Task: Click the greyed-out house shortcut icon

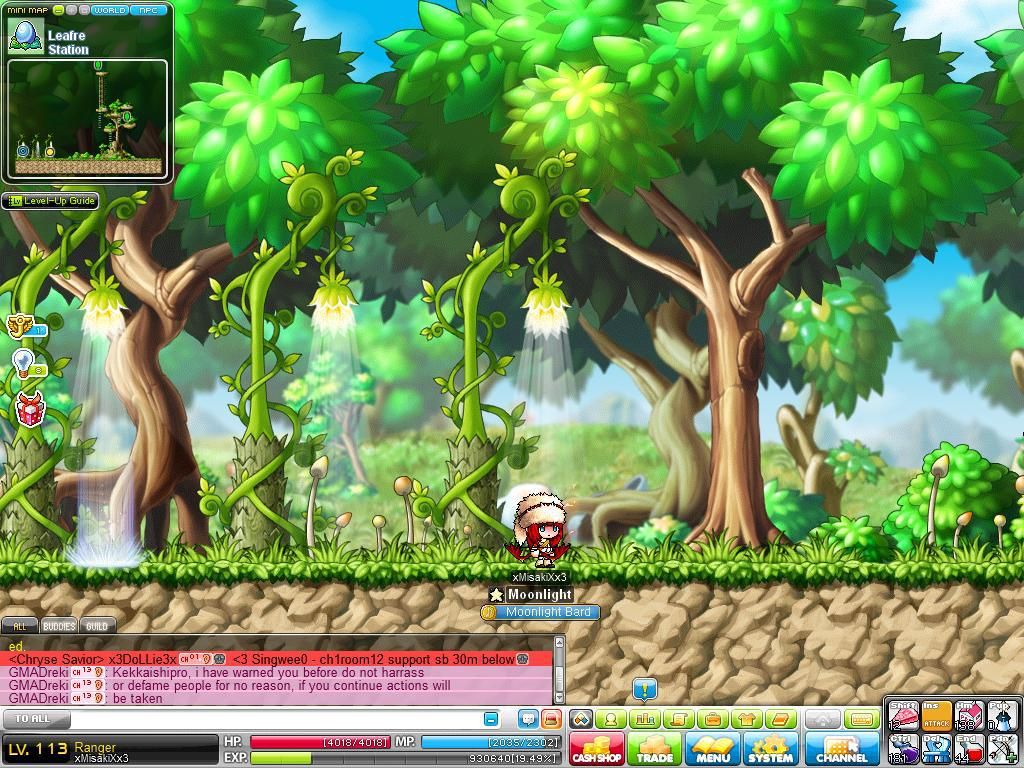Action: point(823,719)
